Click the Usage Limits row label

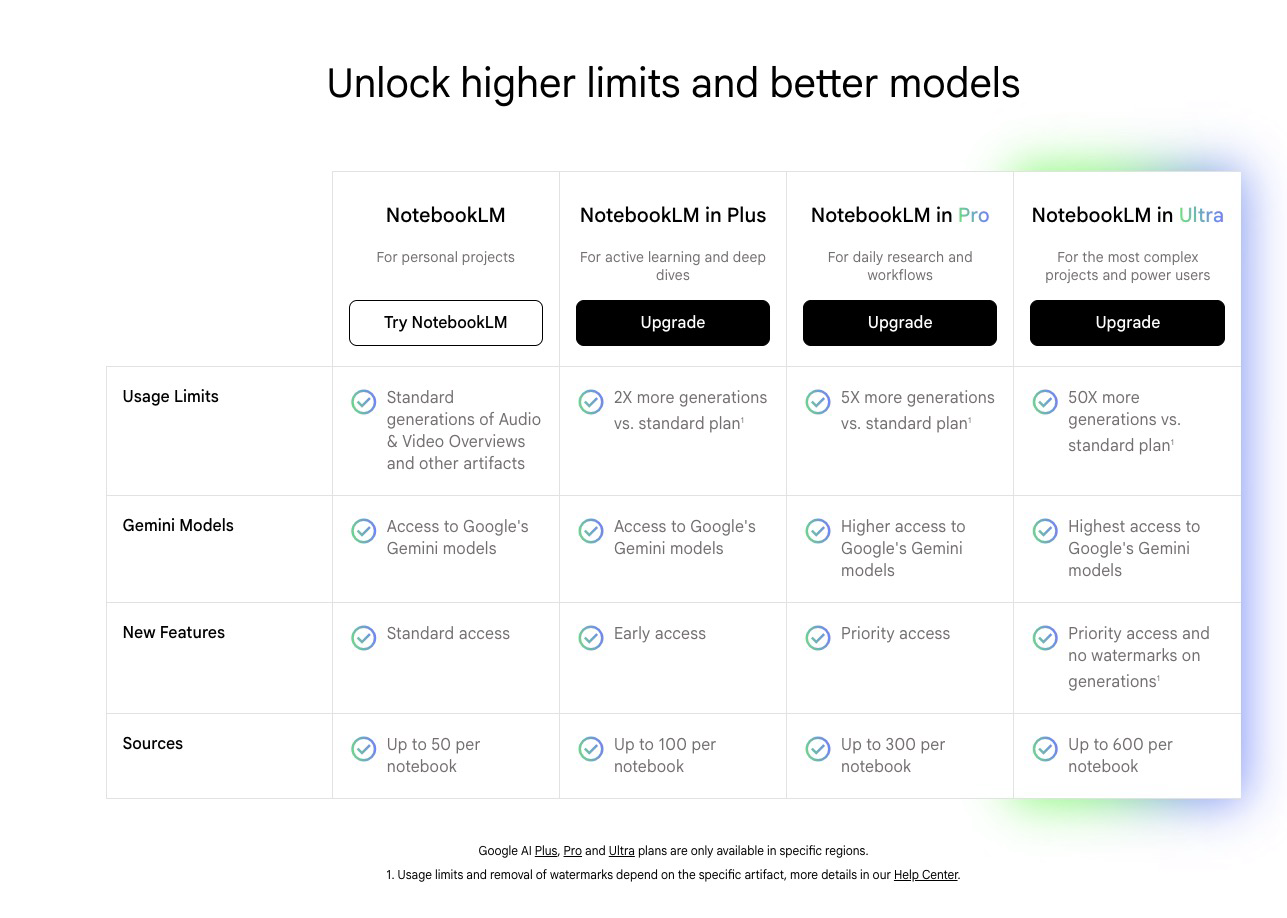[x=170, y=396]
